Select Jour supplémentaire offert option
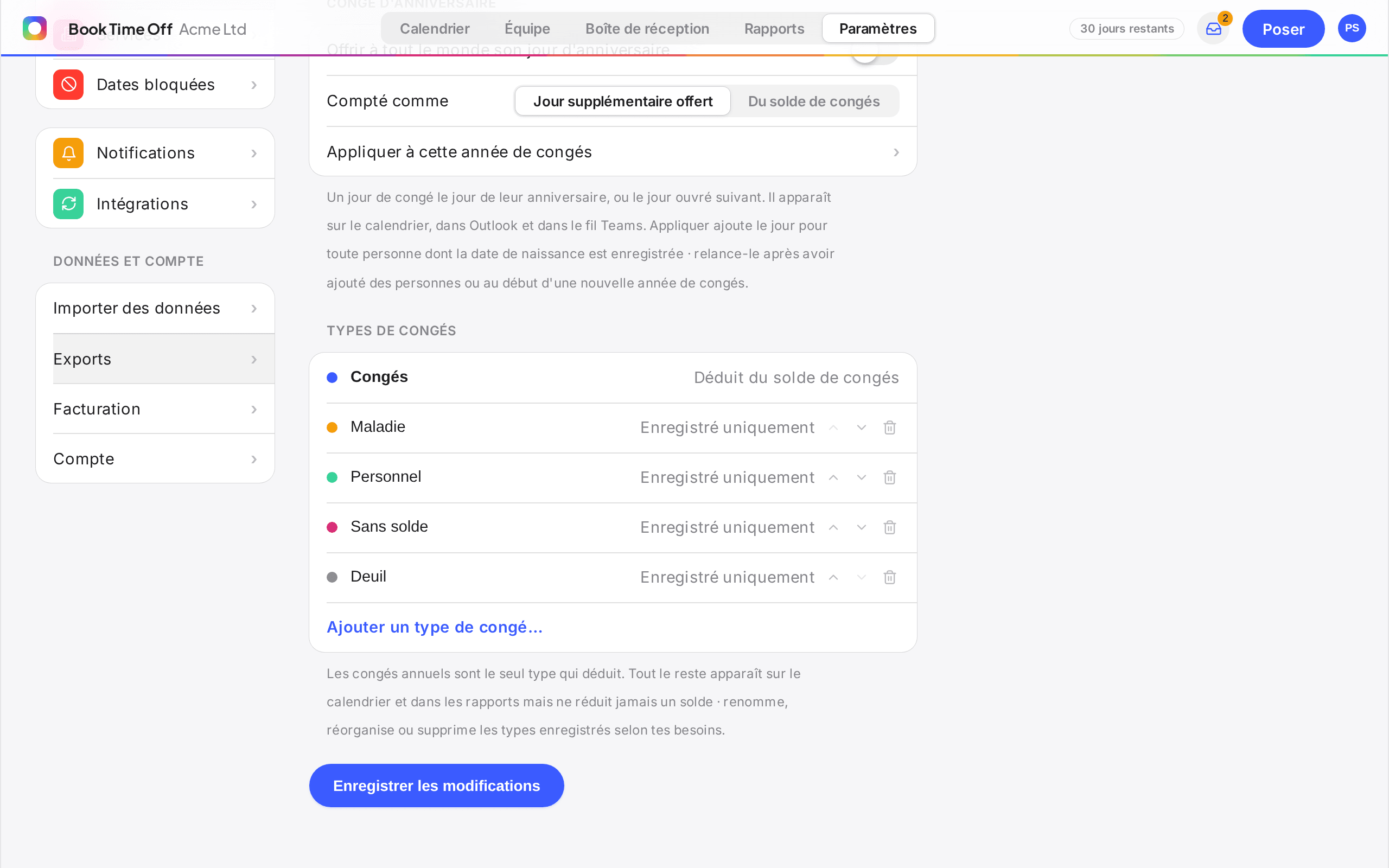This screenshot has height=868, width=1389. pos(623,101)
